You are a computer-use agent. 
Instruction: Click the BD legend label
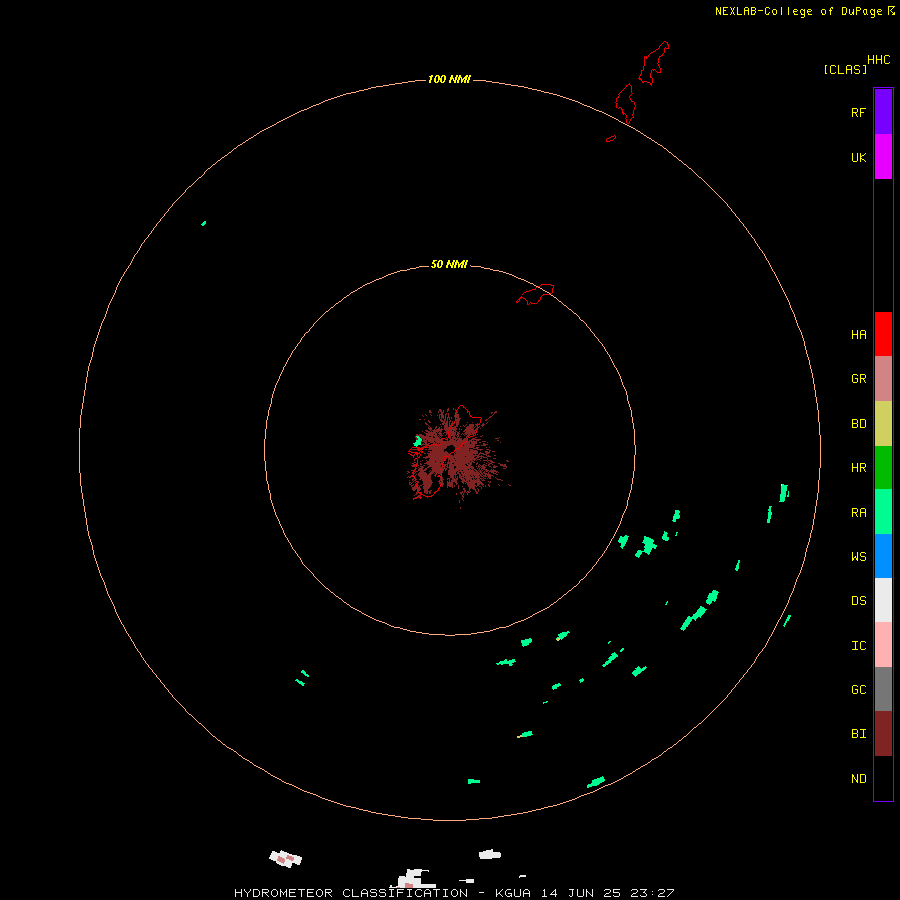(x=858, y=424)
